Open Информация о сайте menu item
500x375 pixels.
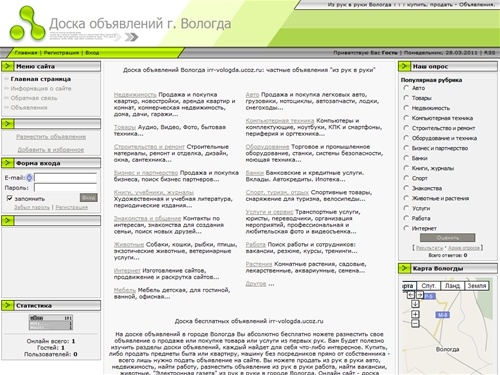point(41,88)
